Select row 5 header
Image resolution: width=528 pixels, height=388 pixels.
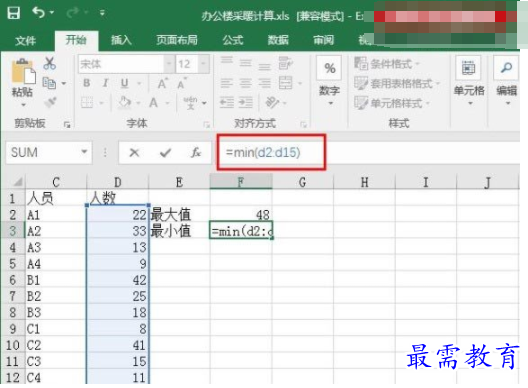click(13, 263)
